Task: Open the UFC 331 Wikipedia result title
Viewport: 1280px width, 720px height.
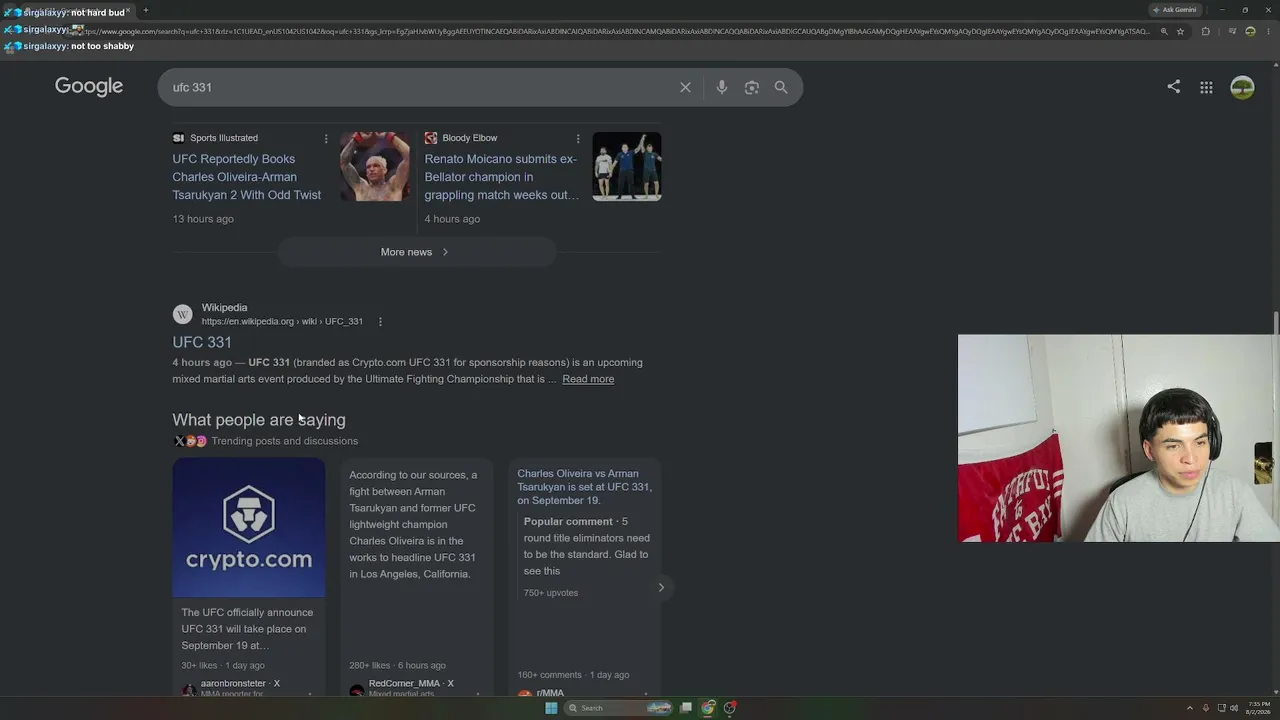Action: [x=202, y=342]
